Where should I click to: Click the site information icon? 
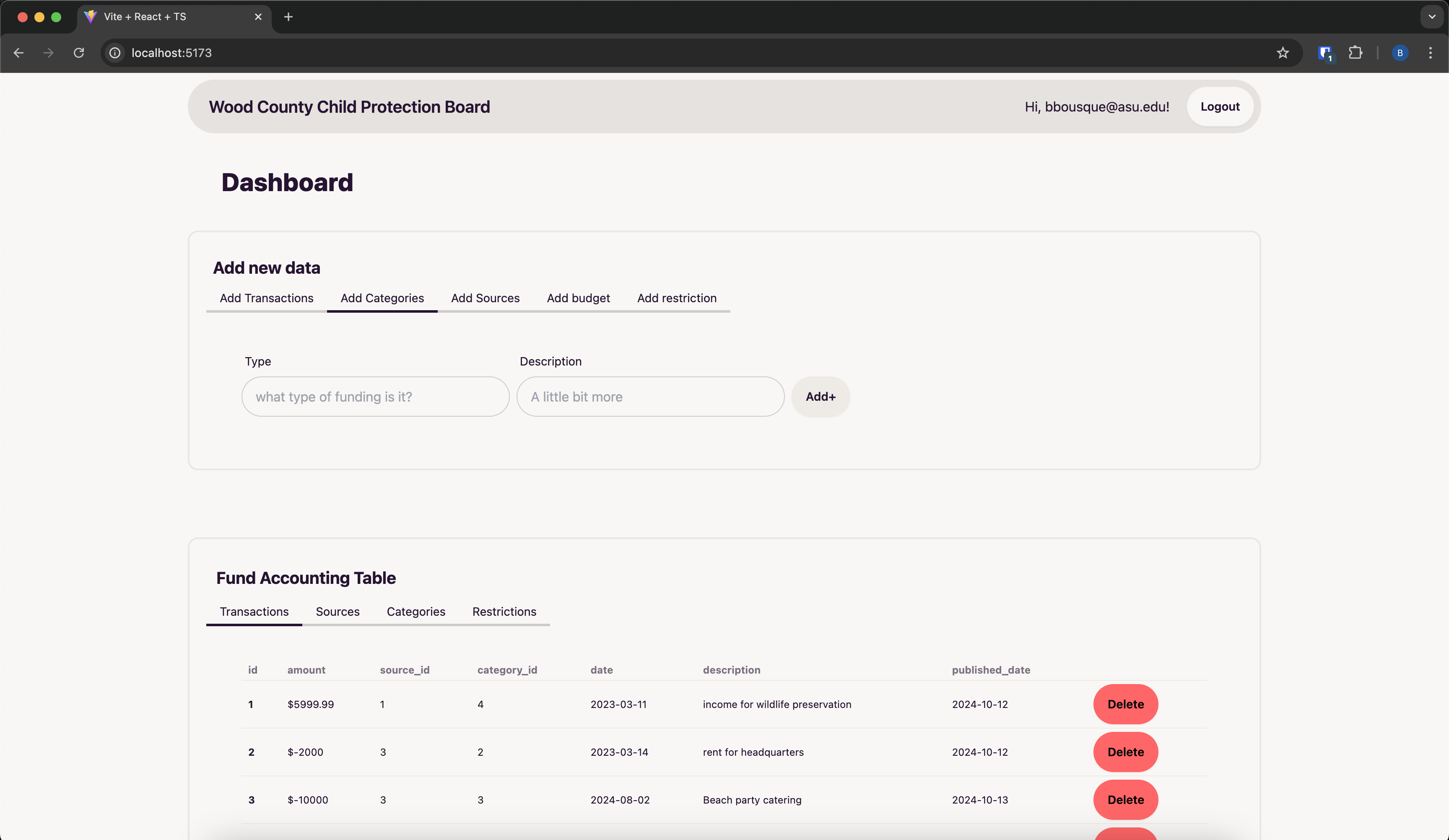[x=115, y=53]
